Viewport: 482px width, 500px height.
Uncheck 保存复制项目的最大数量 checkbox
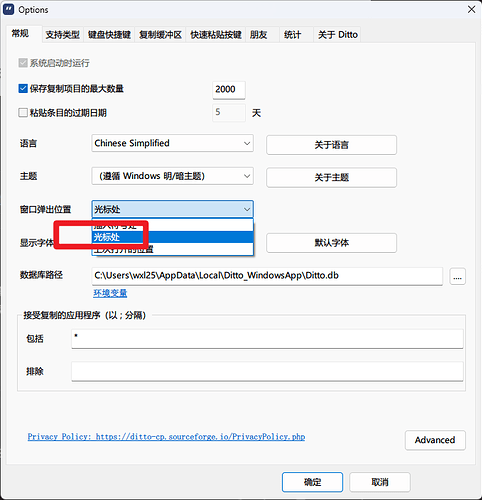click(x=23, y=89)
